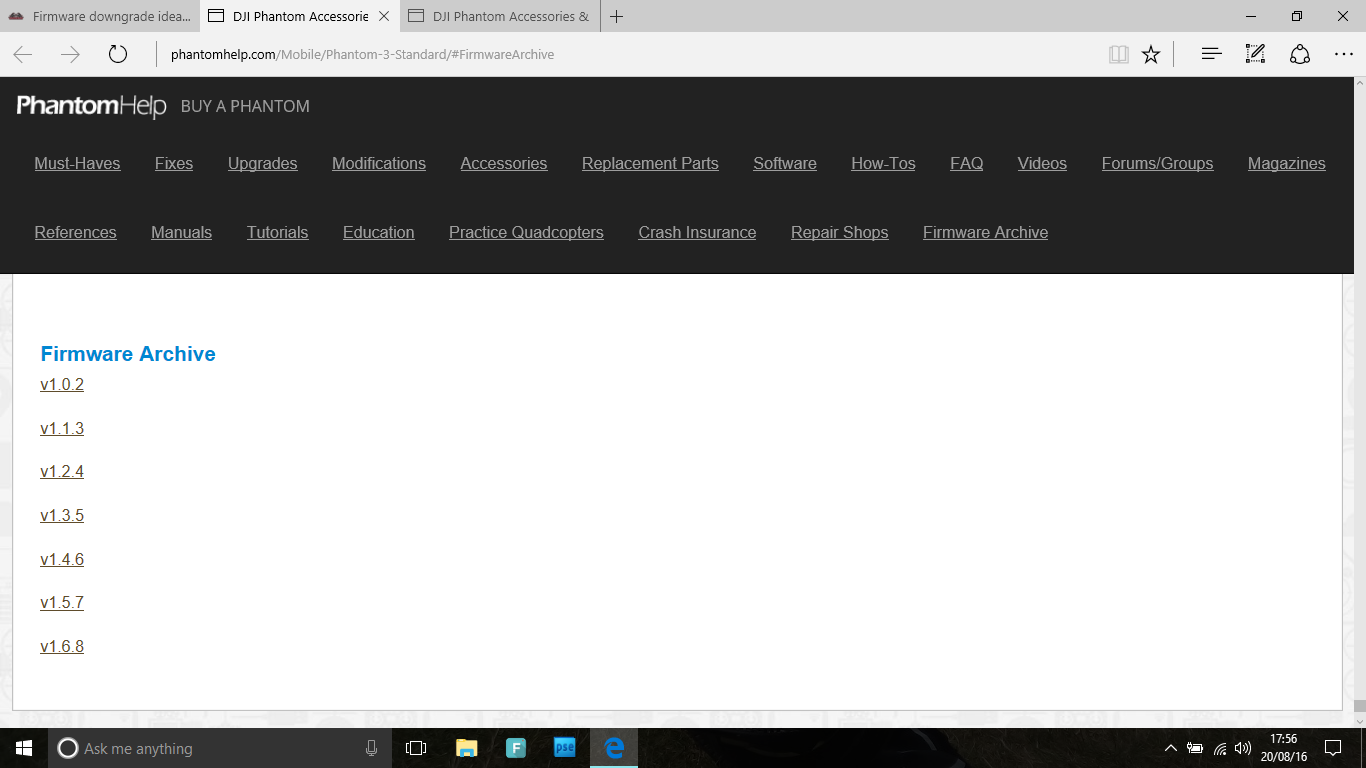Go to Replacement Parts

click(650, 164)
